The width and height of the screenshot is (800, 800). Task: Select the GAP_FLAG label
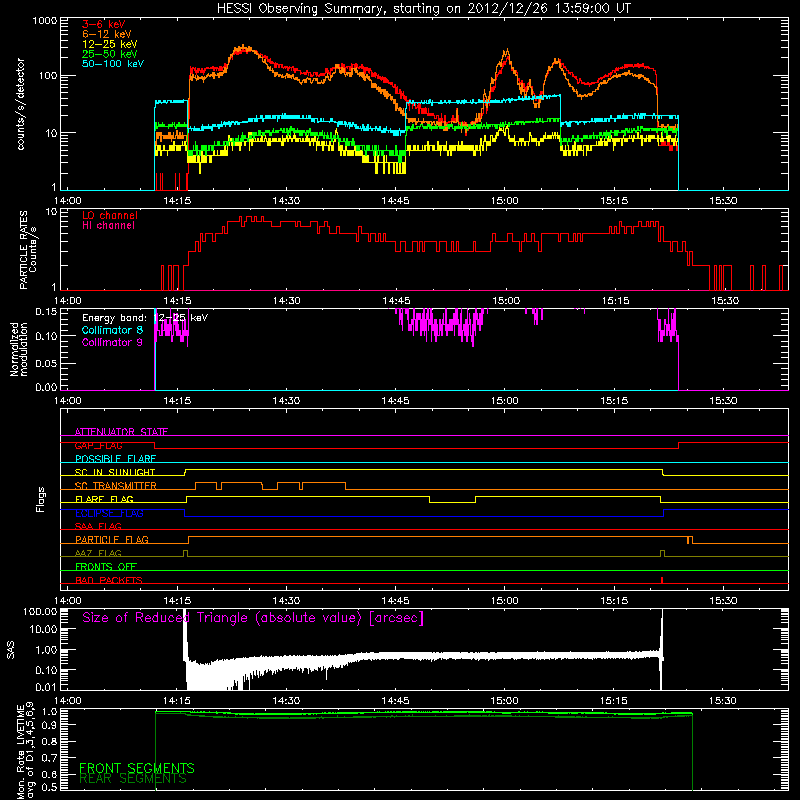(x=98, y=445)
